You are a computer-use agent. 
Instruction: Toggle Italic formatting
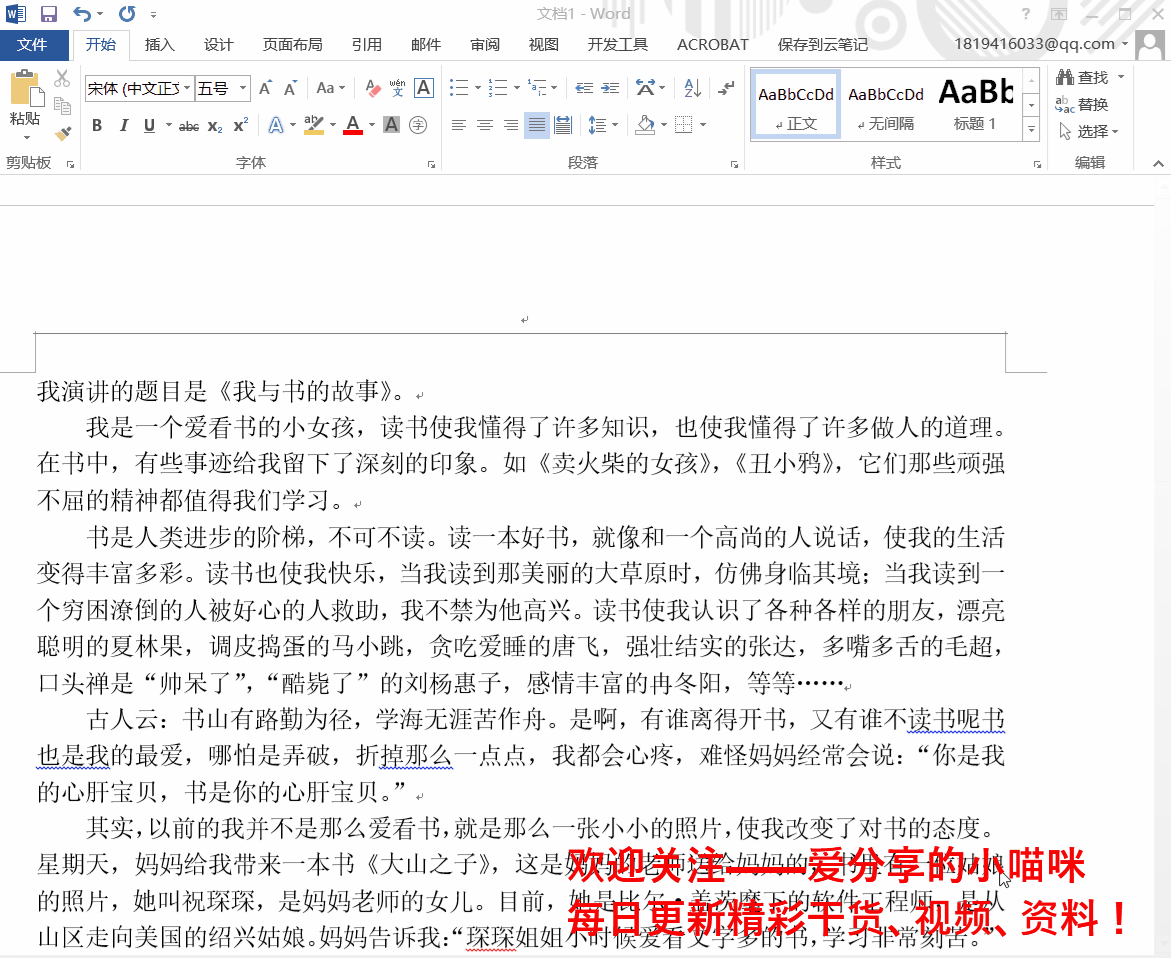pos(123,125)
